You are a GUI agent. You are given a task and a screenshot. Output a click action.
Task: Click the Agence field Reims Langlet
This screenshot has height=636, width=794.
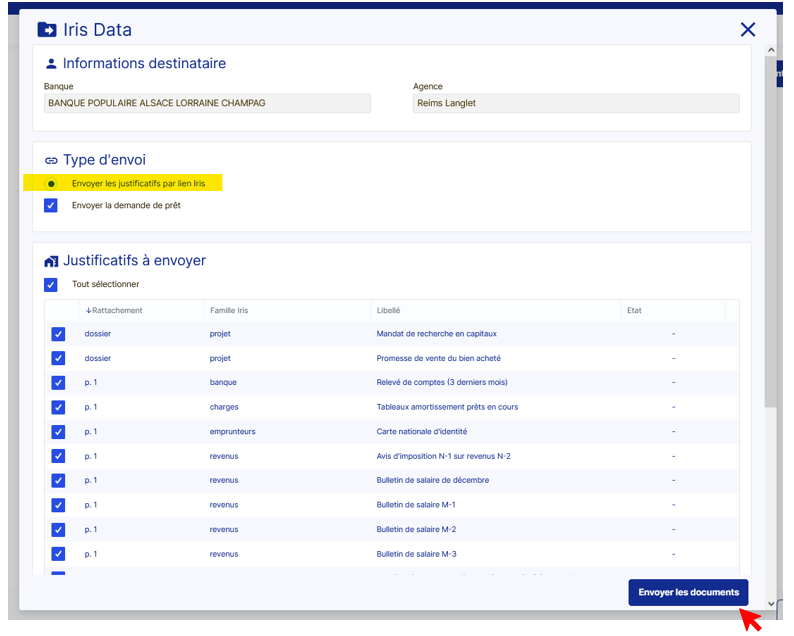point(575,103)
